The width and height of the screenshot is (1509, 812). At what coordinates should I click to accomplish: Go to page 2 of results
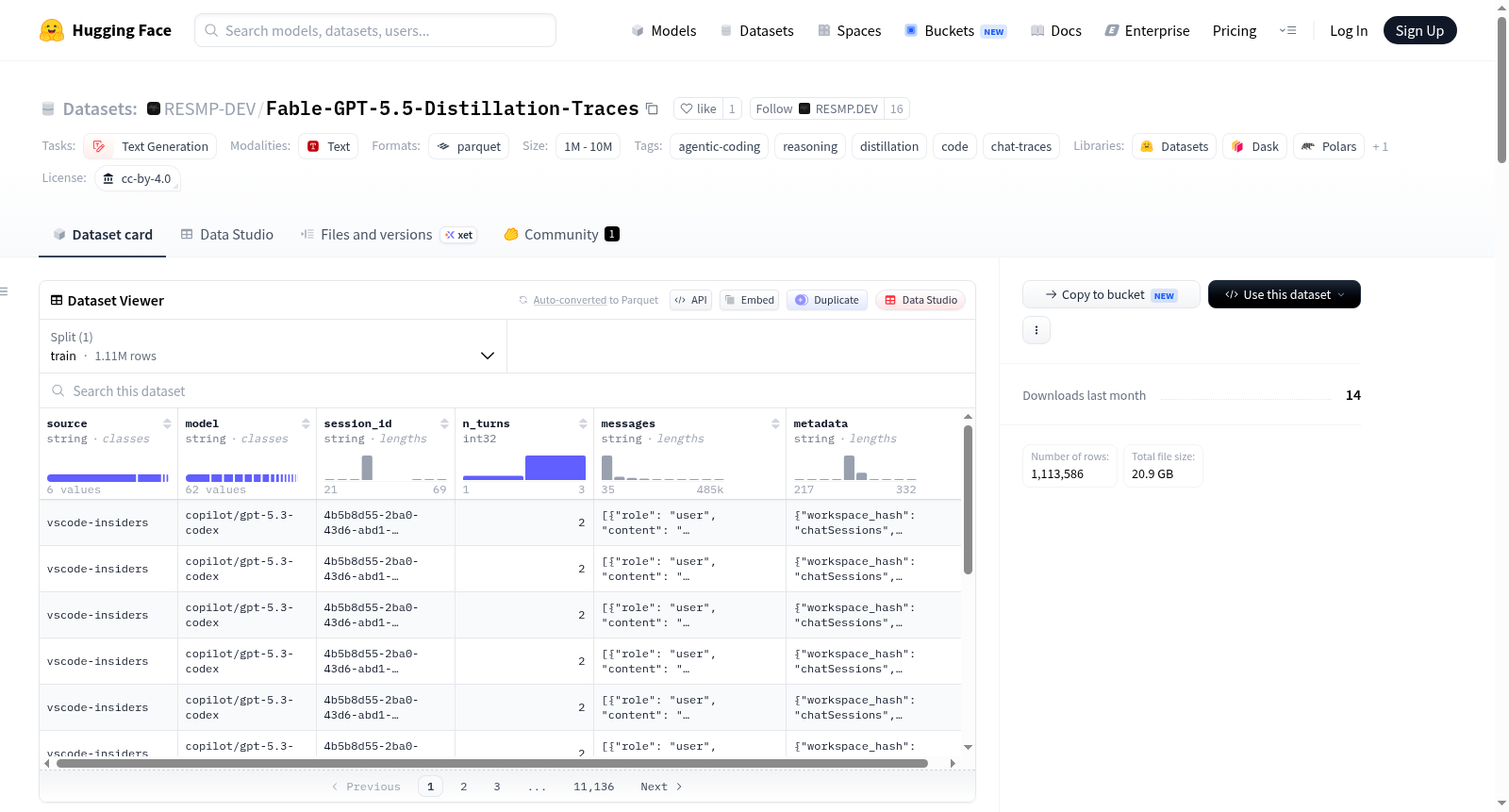(x=464, y=787)
